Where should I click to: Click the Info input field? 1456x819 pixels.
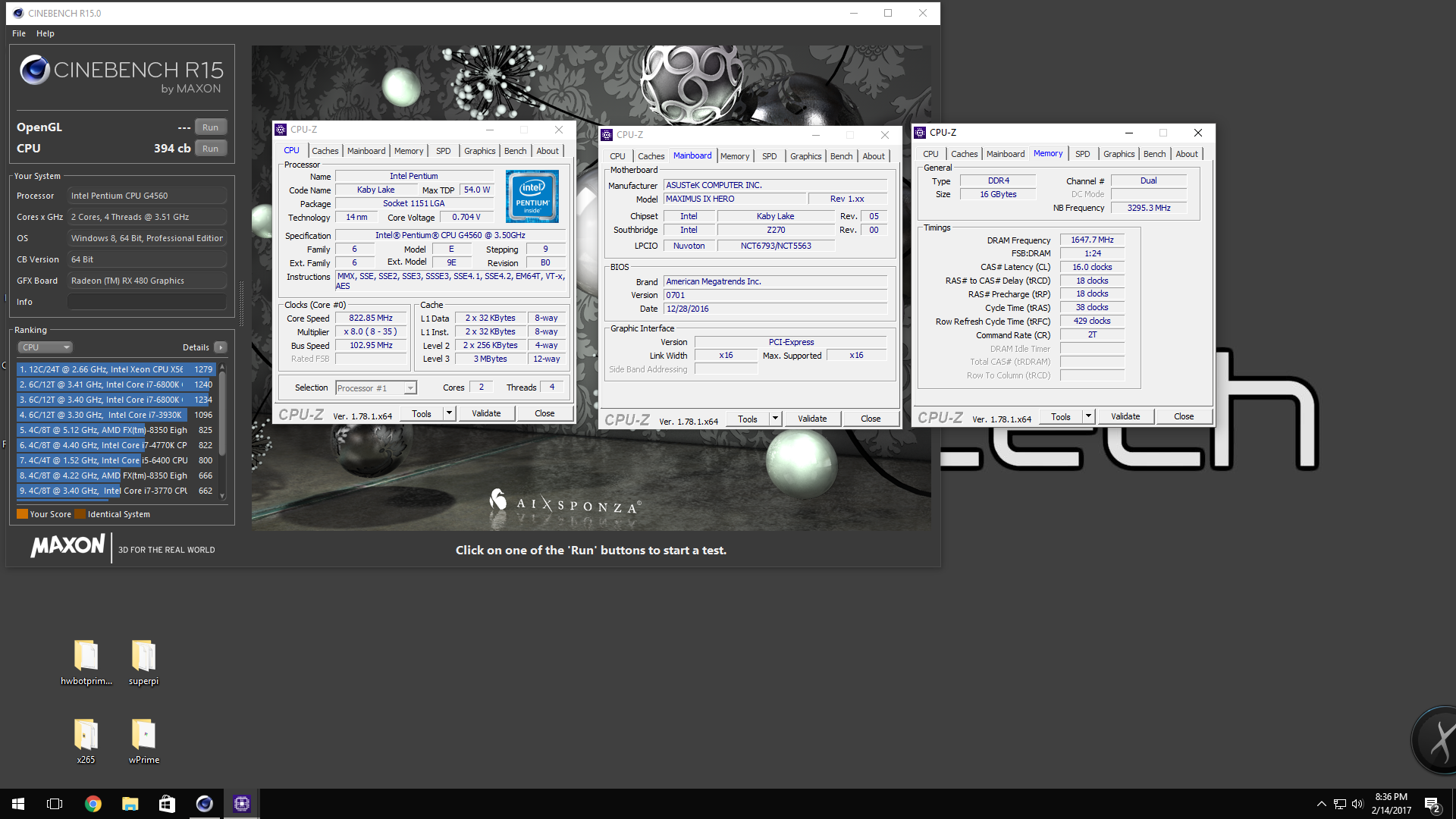click(147, 302)
